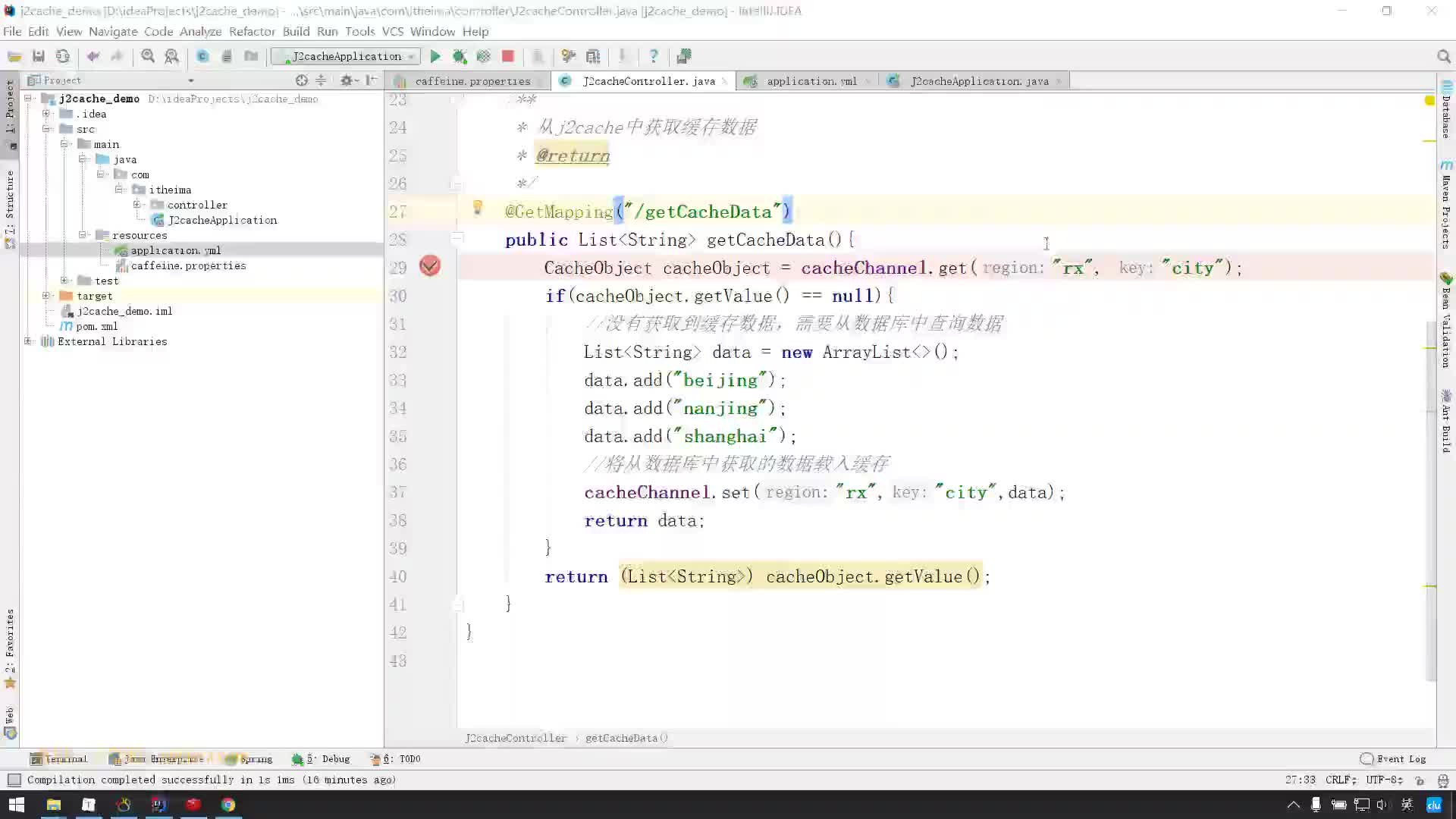Hide the Project tool window
The height and width of the screenshot is (819, 1456).
(x=372, y=80)
